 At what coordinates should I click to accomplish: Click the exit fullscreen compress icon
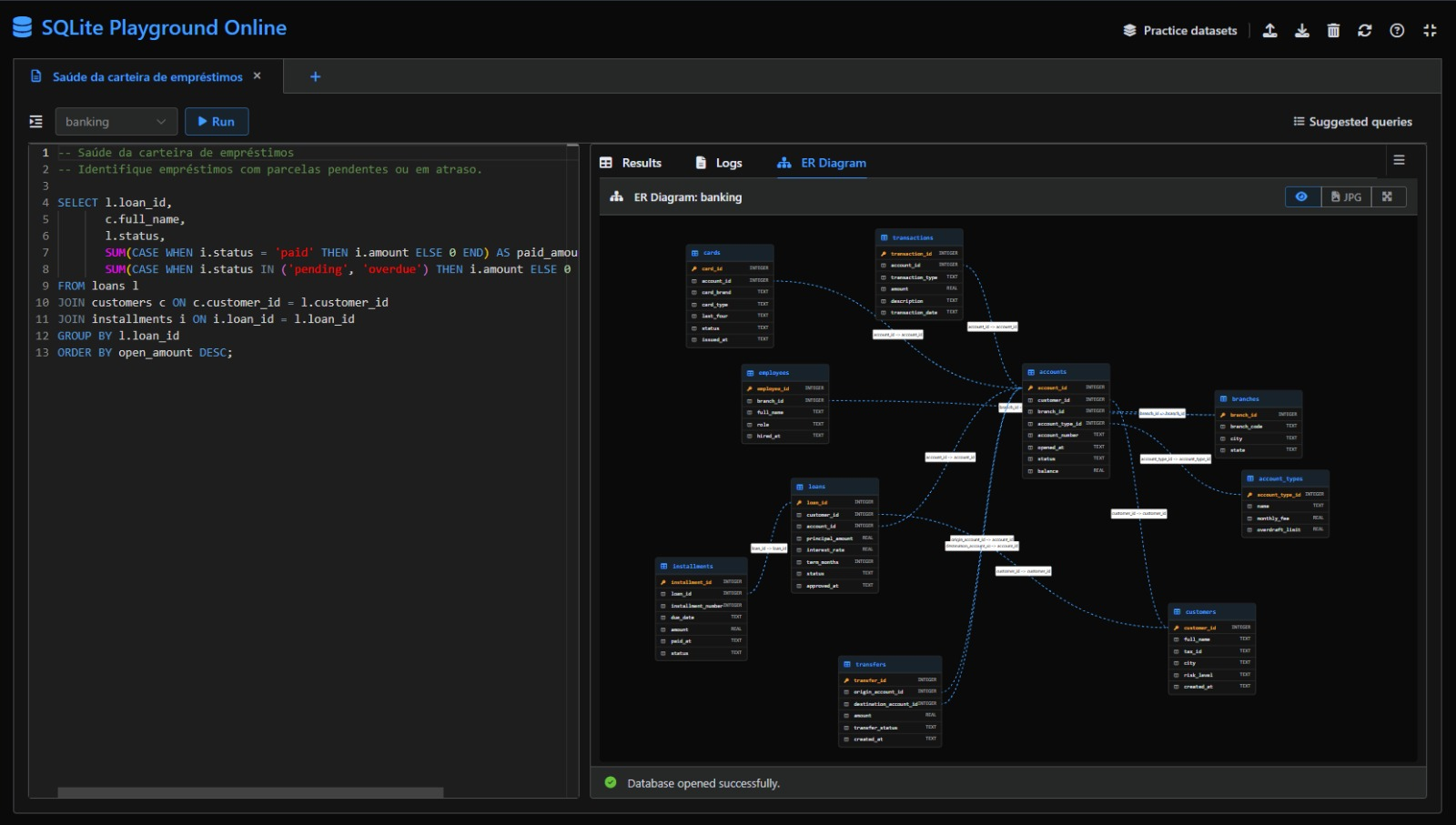tap(1430, 30)
